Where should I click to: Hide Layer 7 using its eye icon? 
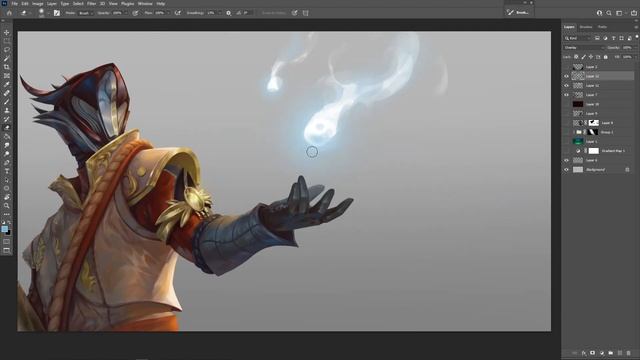[566, 95]
